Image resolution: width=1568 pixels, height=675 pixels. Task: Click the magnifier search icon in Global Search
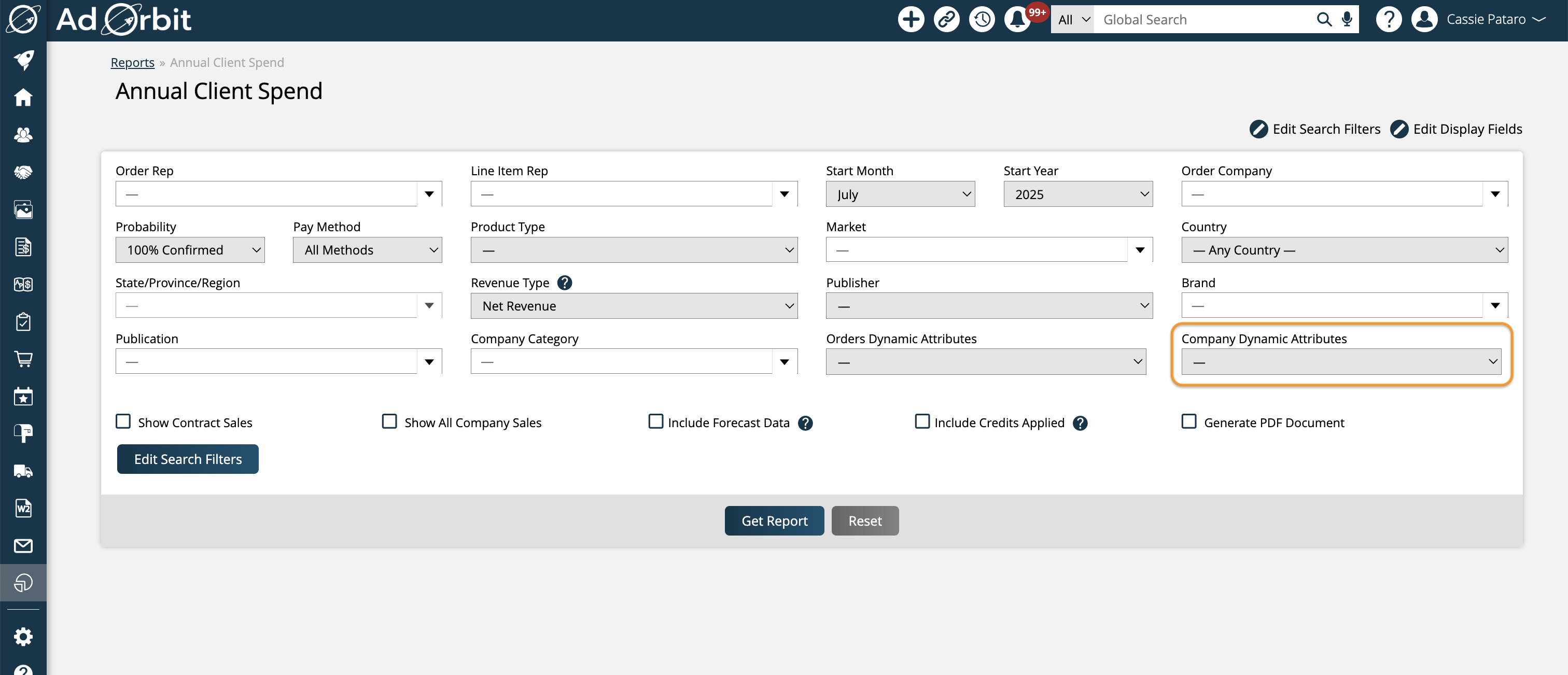pos(1324,20)
